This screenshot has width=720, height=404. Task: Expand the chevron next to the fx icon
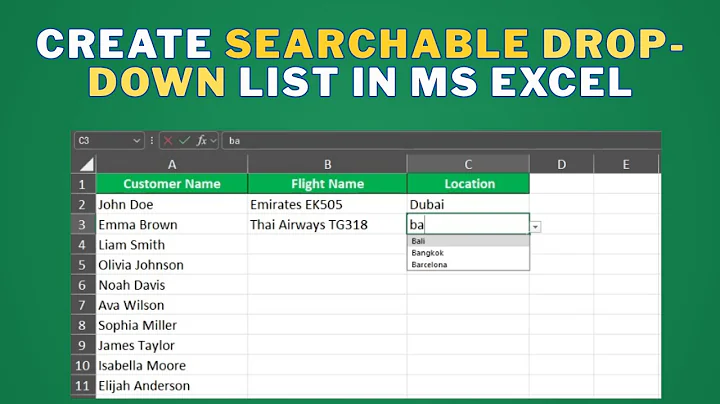(213, 141)
